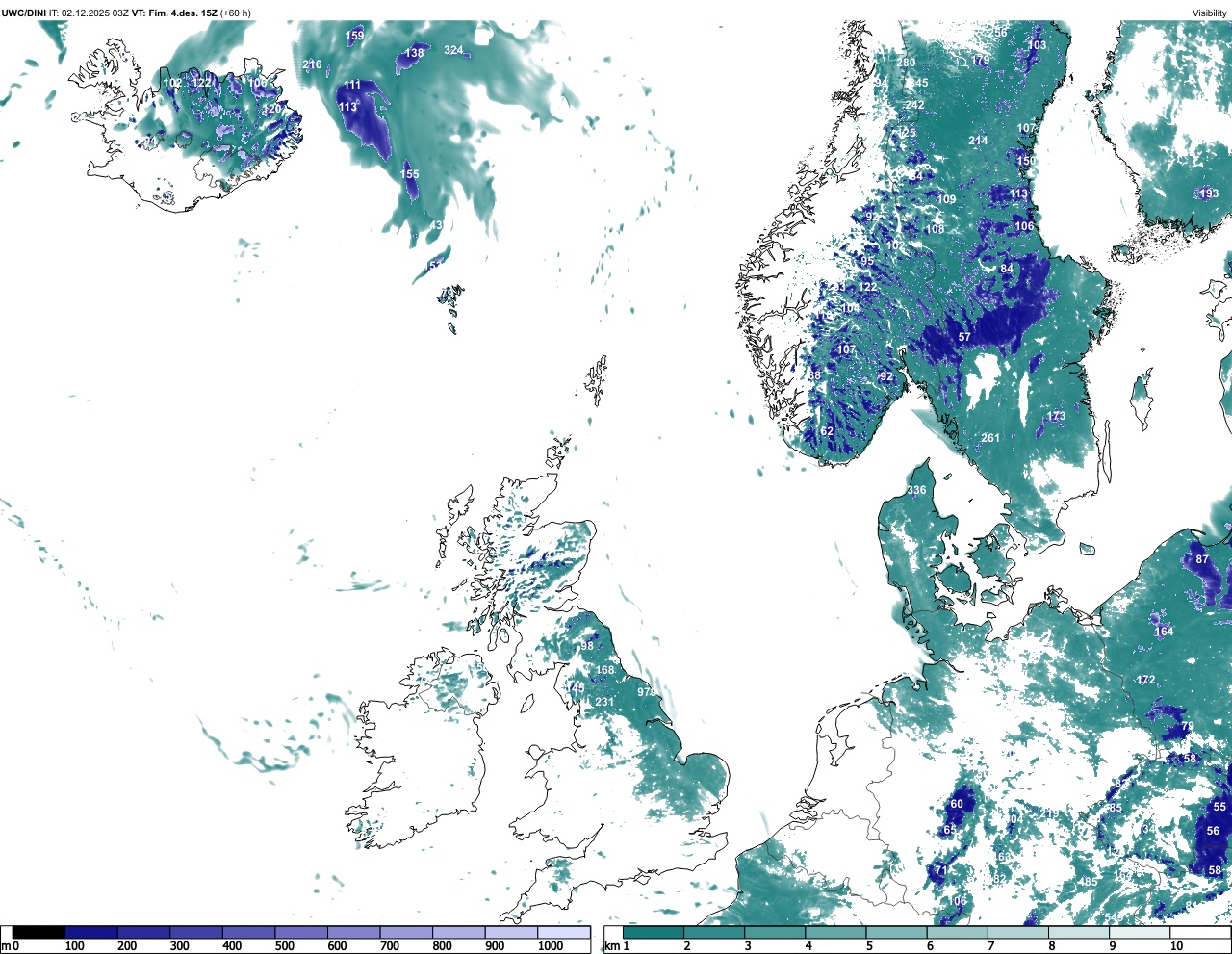Click the 193 value over Finland
Screen dimensions: 1232x954
pos(1209,193)
